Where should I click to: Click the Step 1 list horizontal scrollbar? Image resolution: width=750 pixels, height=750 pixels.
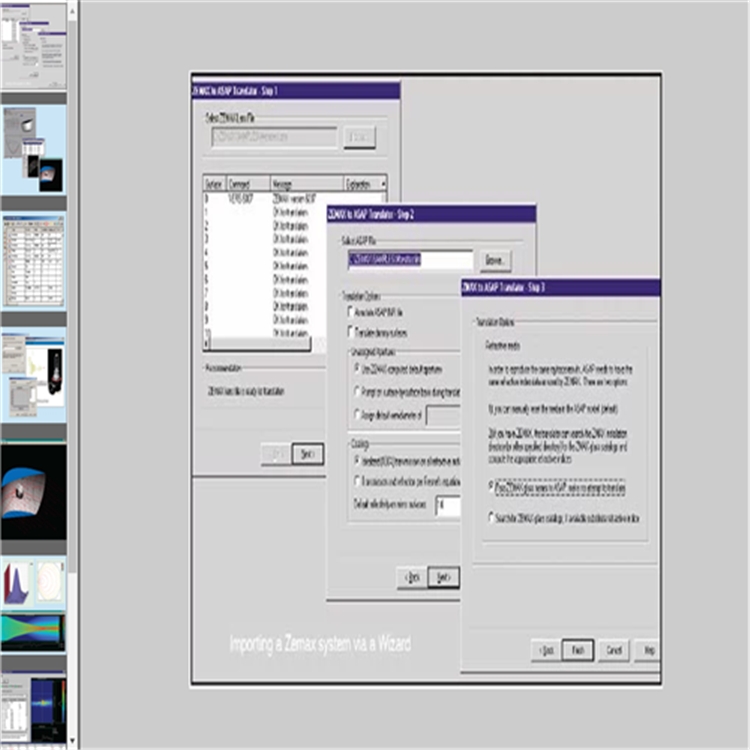pos(260,344)
